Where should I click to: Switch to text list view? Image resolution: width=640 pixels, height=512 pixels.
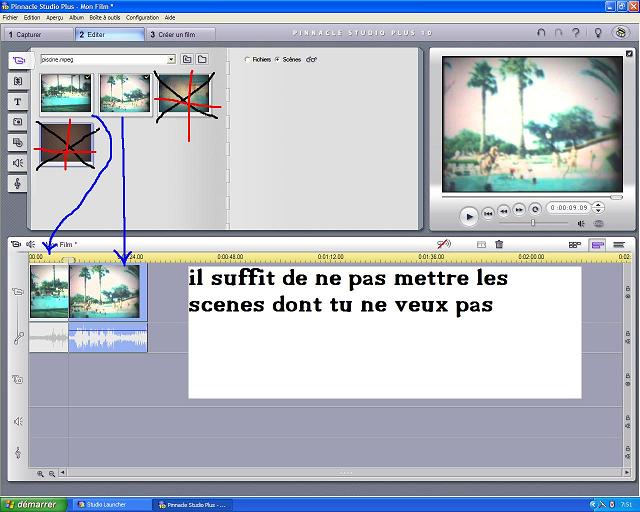click(619, 245)
